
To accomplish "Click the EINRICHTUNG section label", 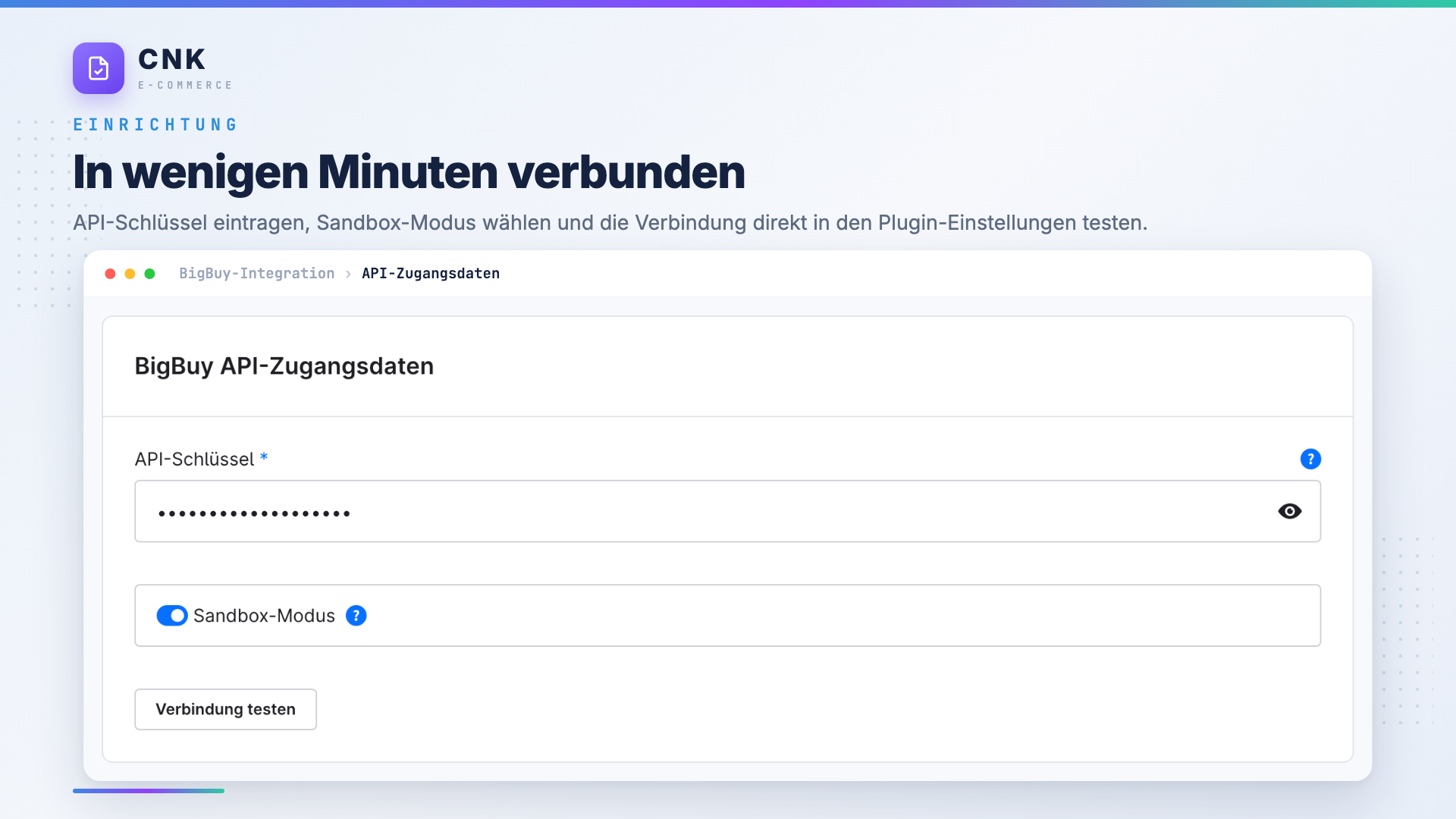I will (155, 124).
